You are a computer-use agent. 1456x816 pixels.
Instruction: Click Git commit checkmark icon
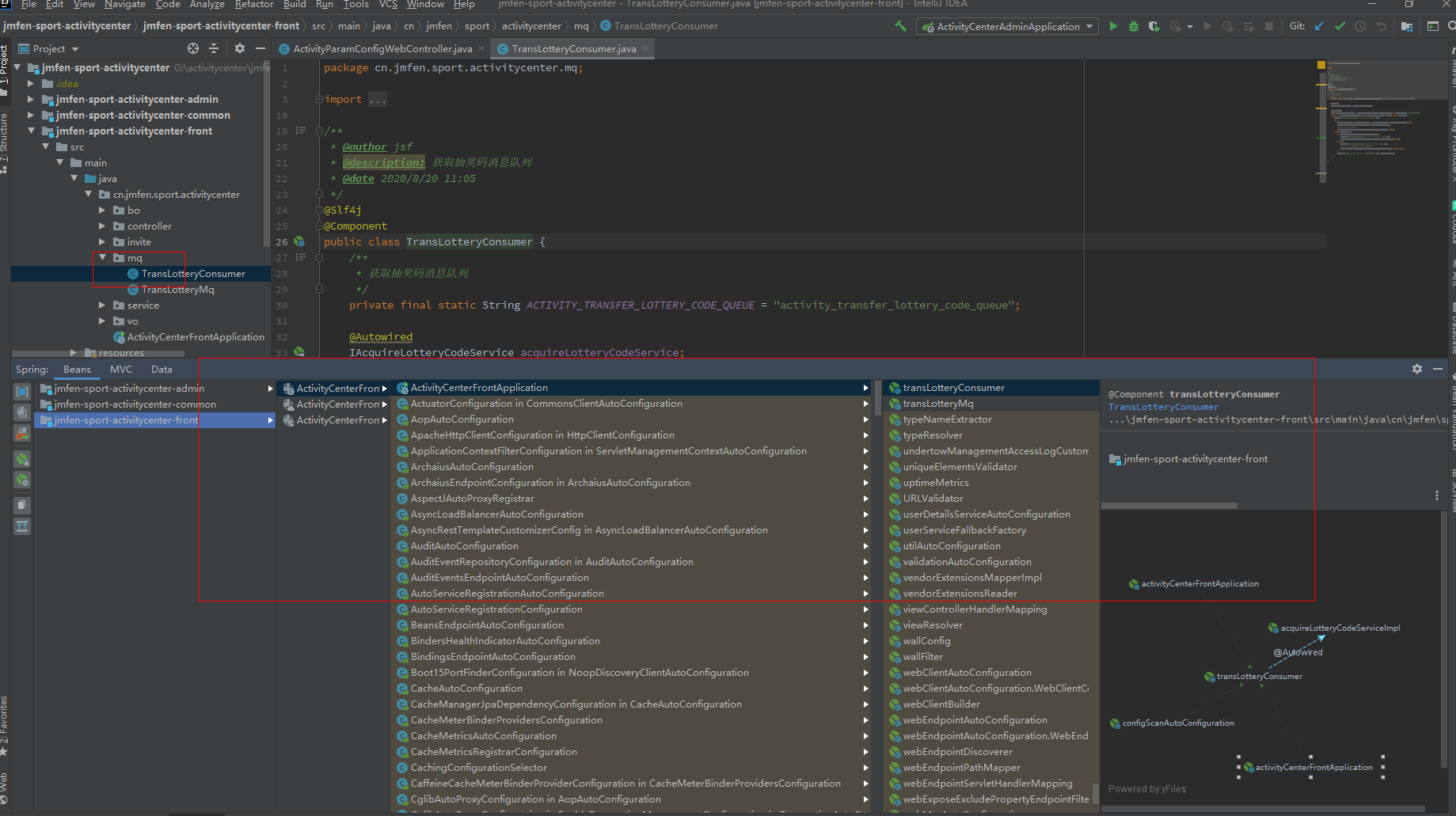pos(1340,26)
